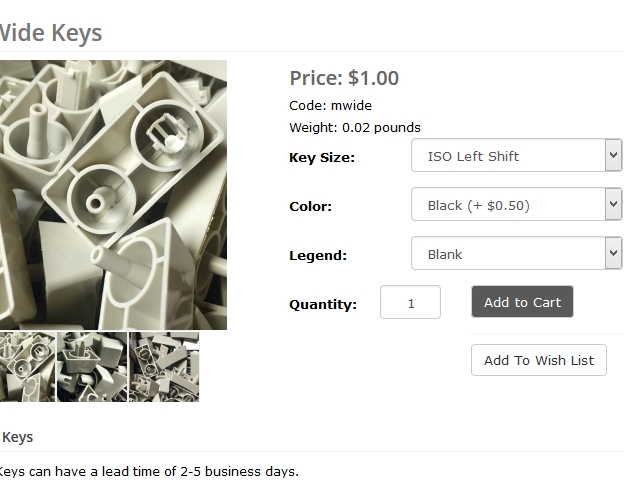Select the first small product thumbnail
The image size is (639, 489).
[x=27, y=367]
